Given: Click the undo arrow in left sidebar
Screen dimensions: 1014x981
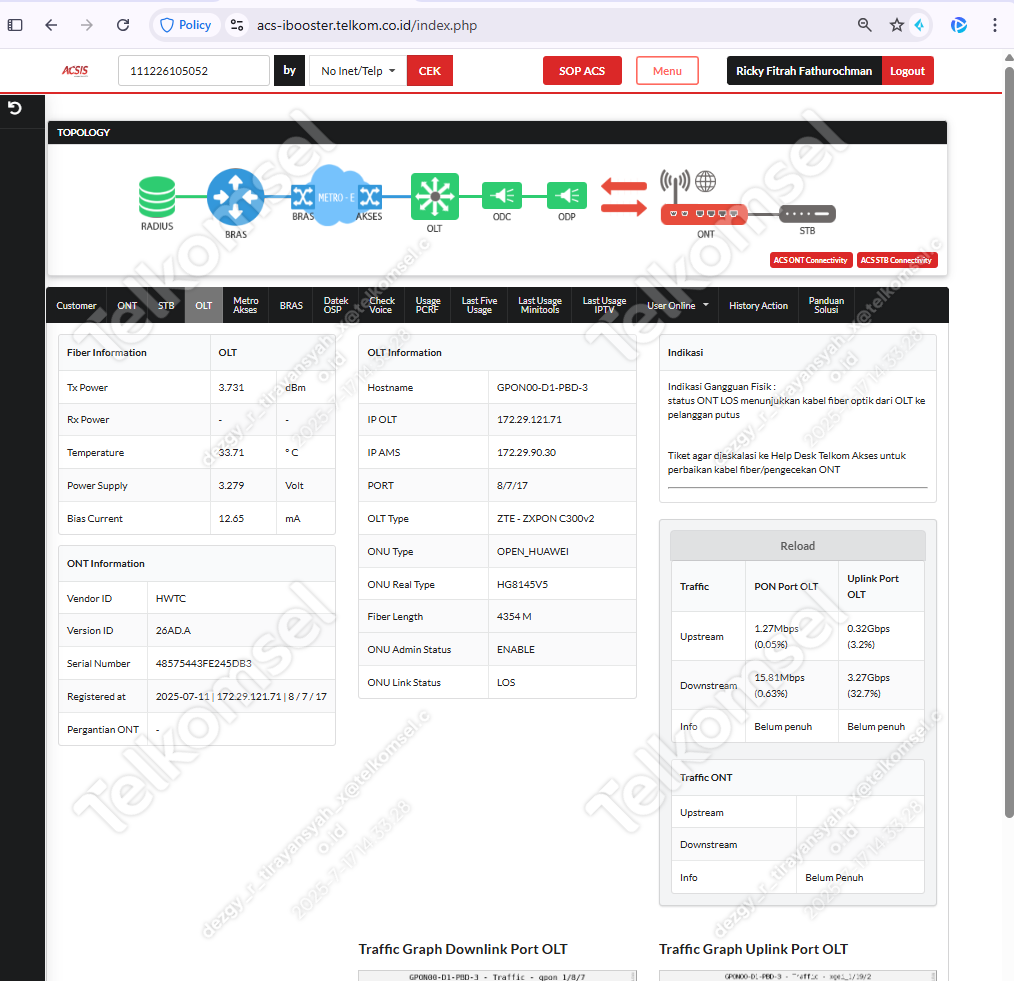Looking at the screenshot, I should click(x=15, y=108).
